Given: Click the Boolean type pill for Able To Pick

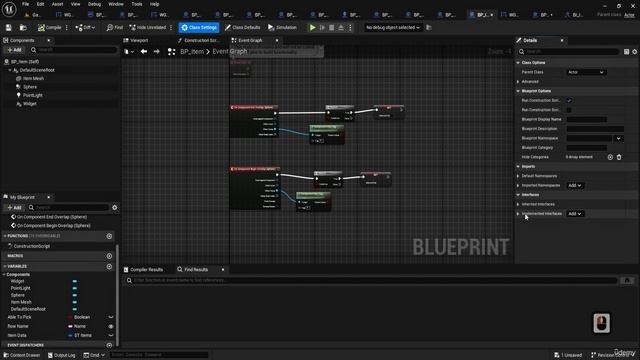Looking at the screenshot, I should 79,317.
